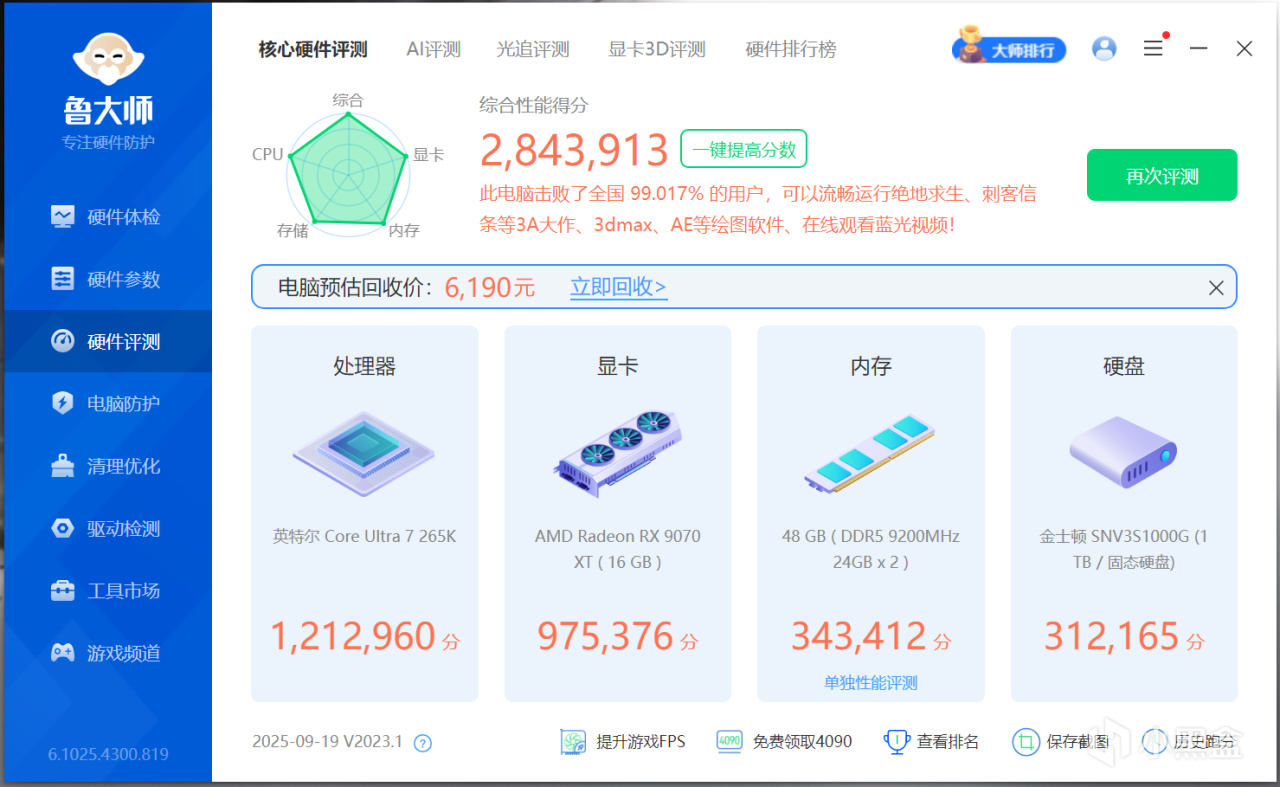The image size is (1280, 787).
Task: Switch to the AI评测 tab
Action: 433,49
